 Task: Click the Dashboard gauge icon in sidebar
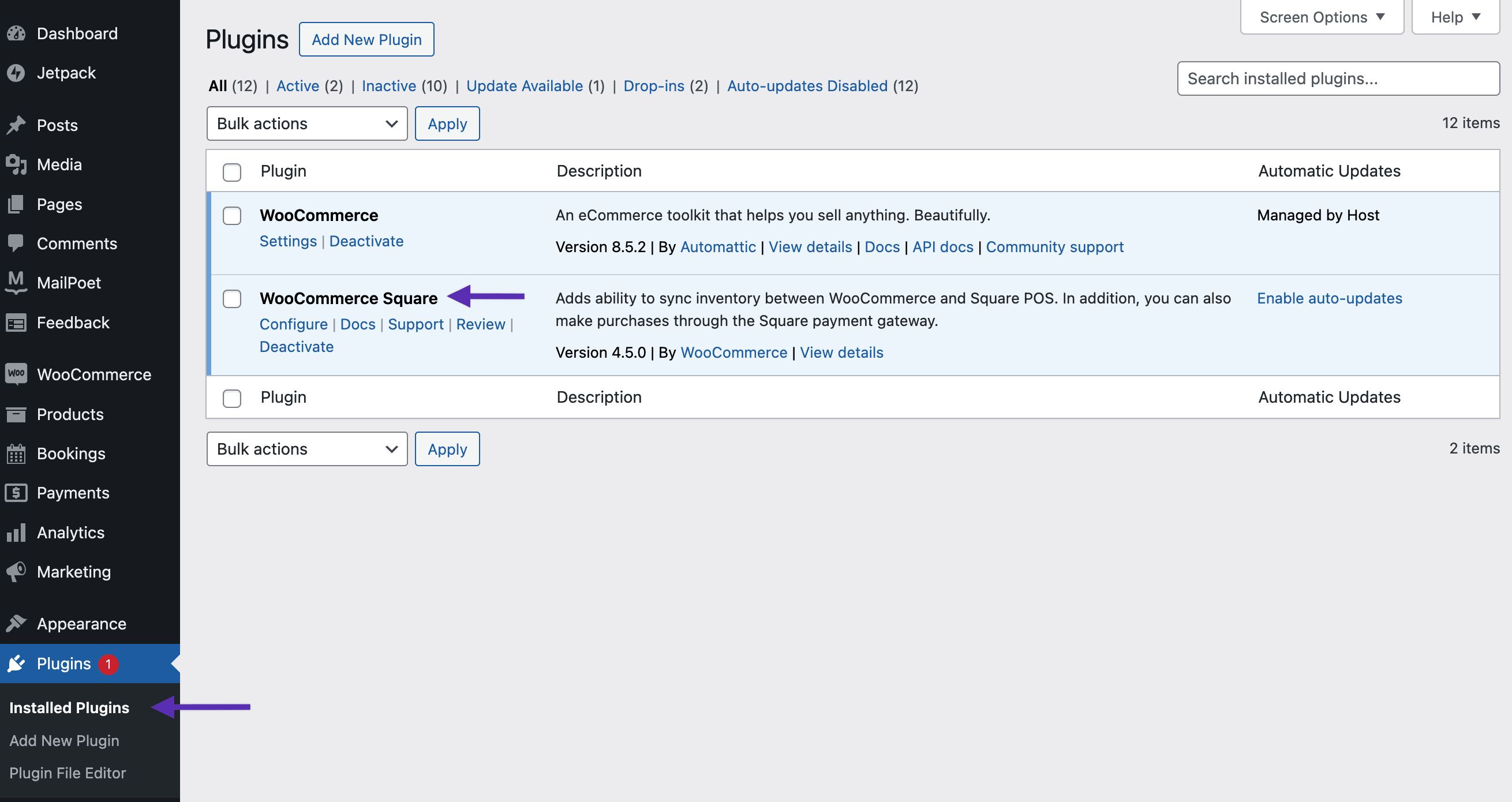tap(16, 33)
